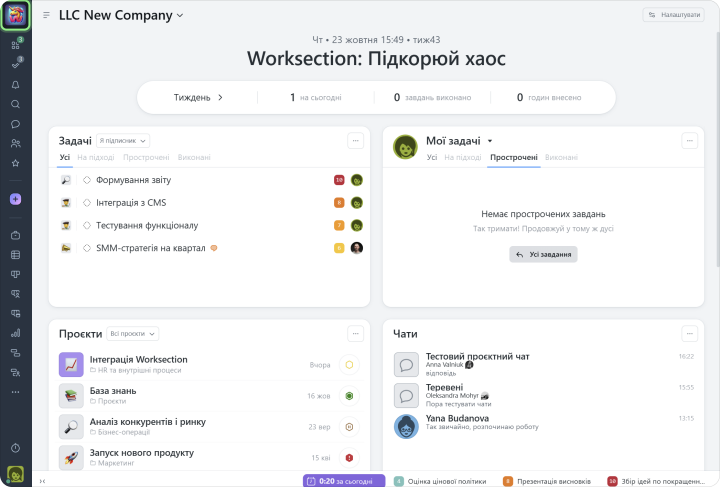The height and width of the screenshot is (487, 720).
Task: Open the three-dot menu of Чати panel
Action: pos(690,333)
